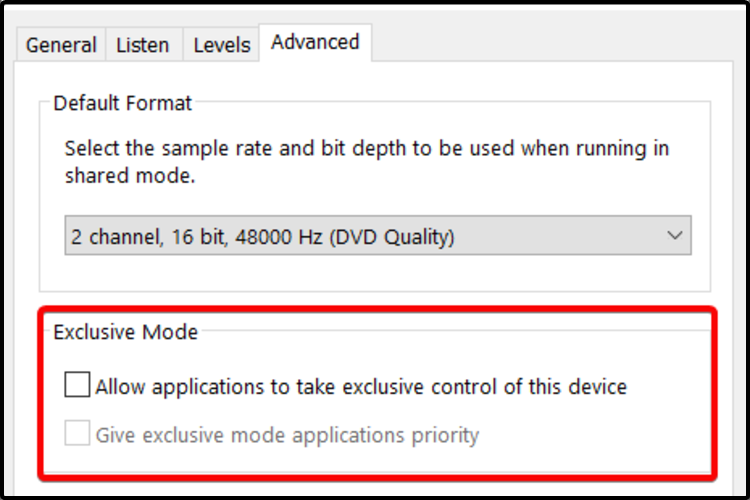Click the "Exclusive Mode" group heading
This screenshot has width=750, height=500.
pos(126,332)
